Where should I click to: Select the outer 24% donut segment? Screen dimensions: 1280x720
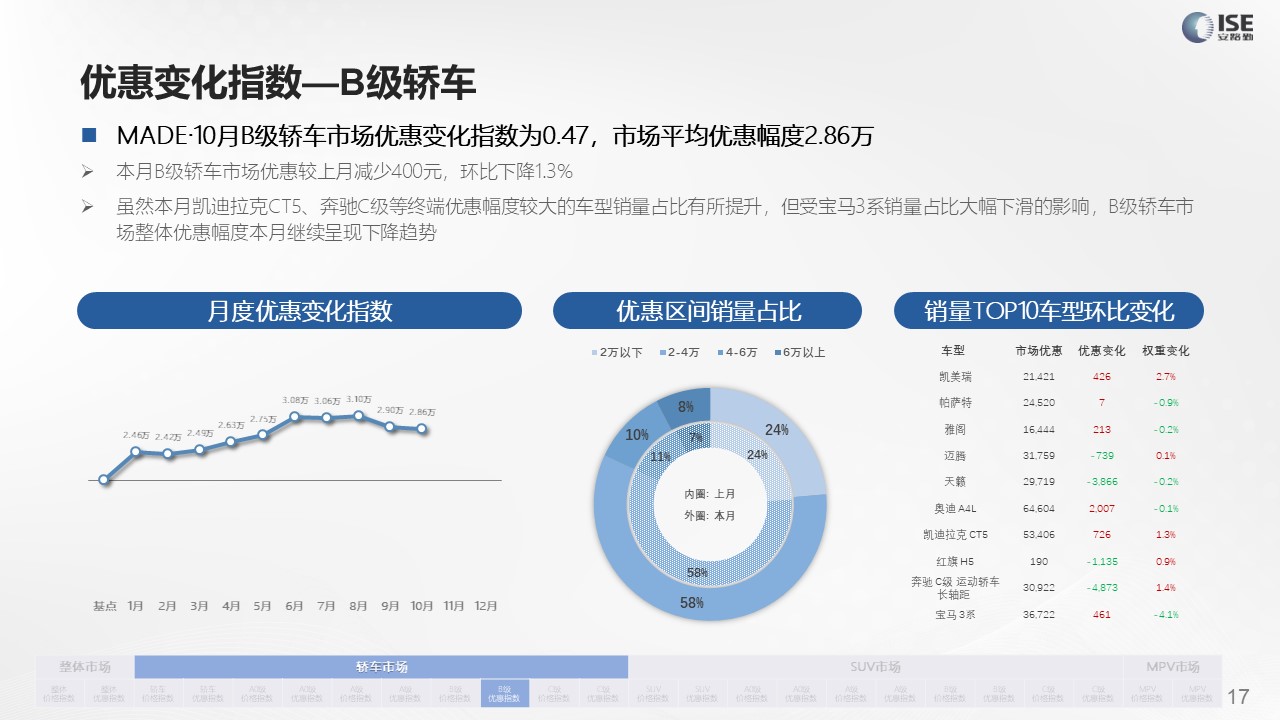point(778,430)
